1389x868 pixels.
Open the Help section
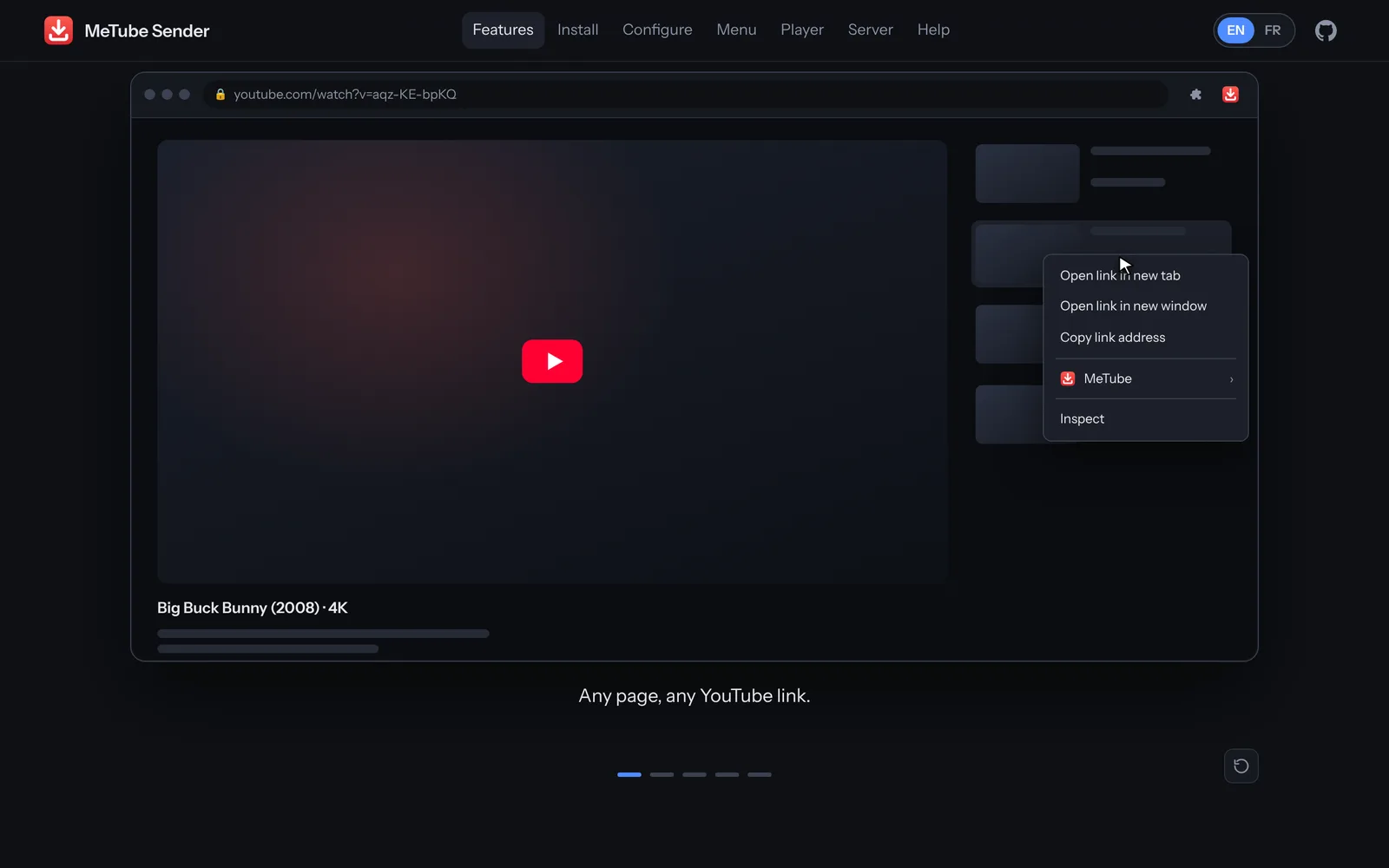(933, 30)
